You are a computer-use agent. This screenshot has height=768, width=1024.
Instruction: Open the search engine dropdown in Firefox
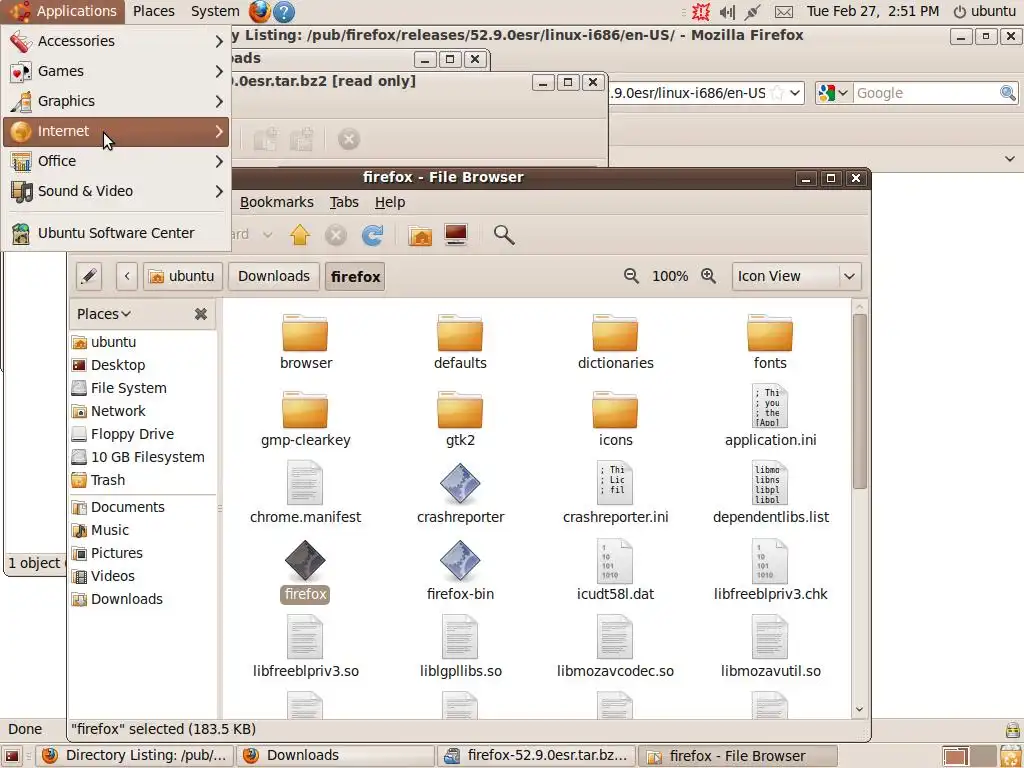tap(833, 93)
